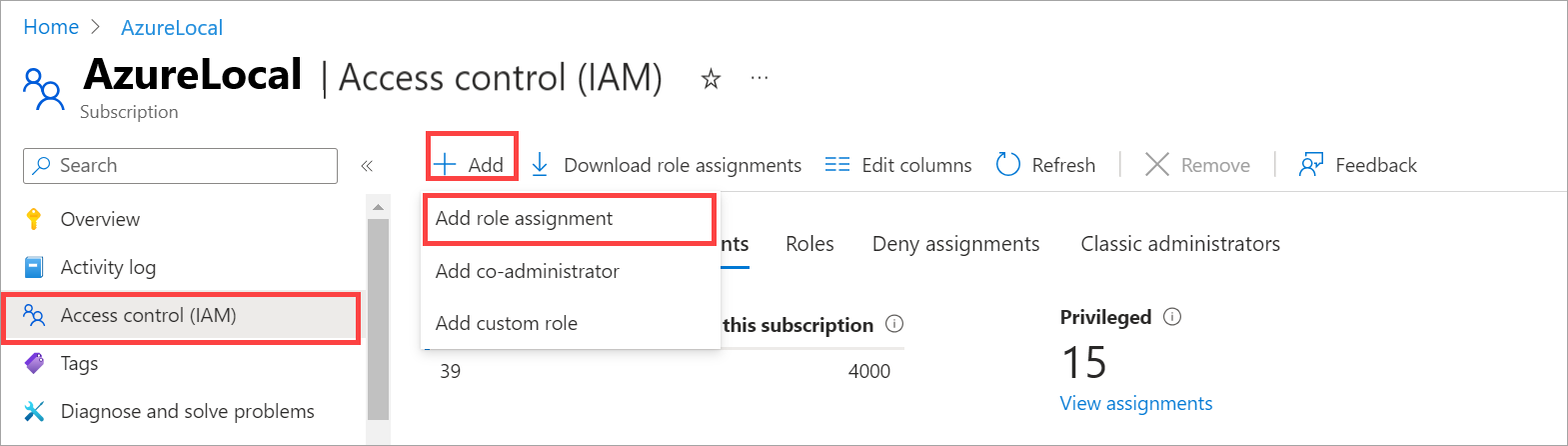The height and width of the screenshot is (446, 1568).
Task: Open Edit columns
Action: pyautogui.click(x=898, y=165)
